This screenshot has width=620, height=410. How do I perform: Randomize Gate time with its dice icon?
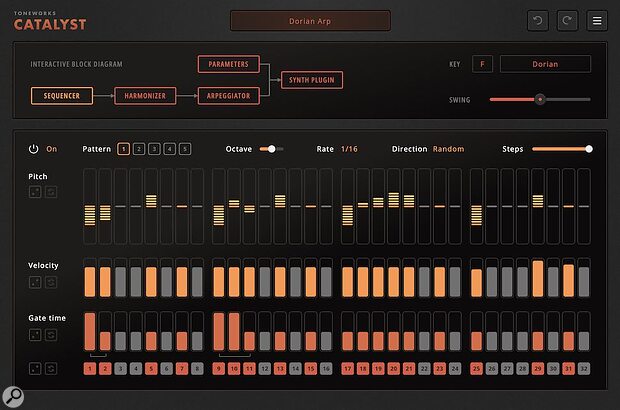tap(35, 335)
